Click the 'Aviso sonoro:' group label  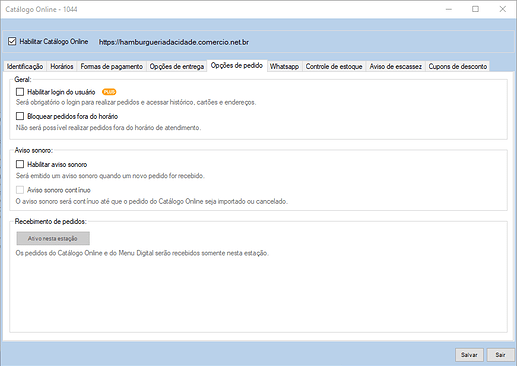(x=34, y=150)
